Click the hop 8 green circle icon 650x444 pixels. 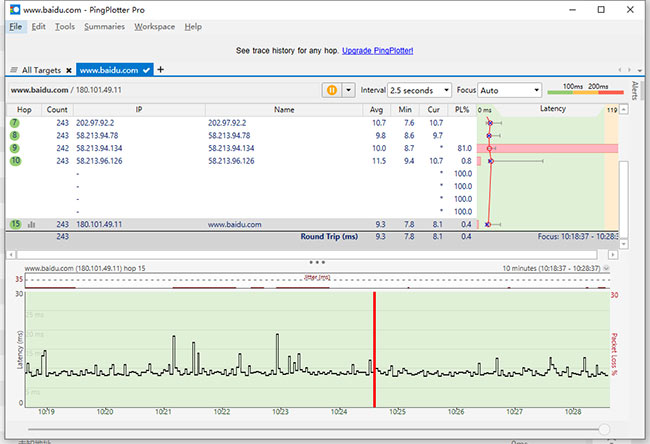pos(15,136)
